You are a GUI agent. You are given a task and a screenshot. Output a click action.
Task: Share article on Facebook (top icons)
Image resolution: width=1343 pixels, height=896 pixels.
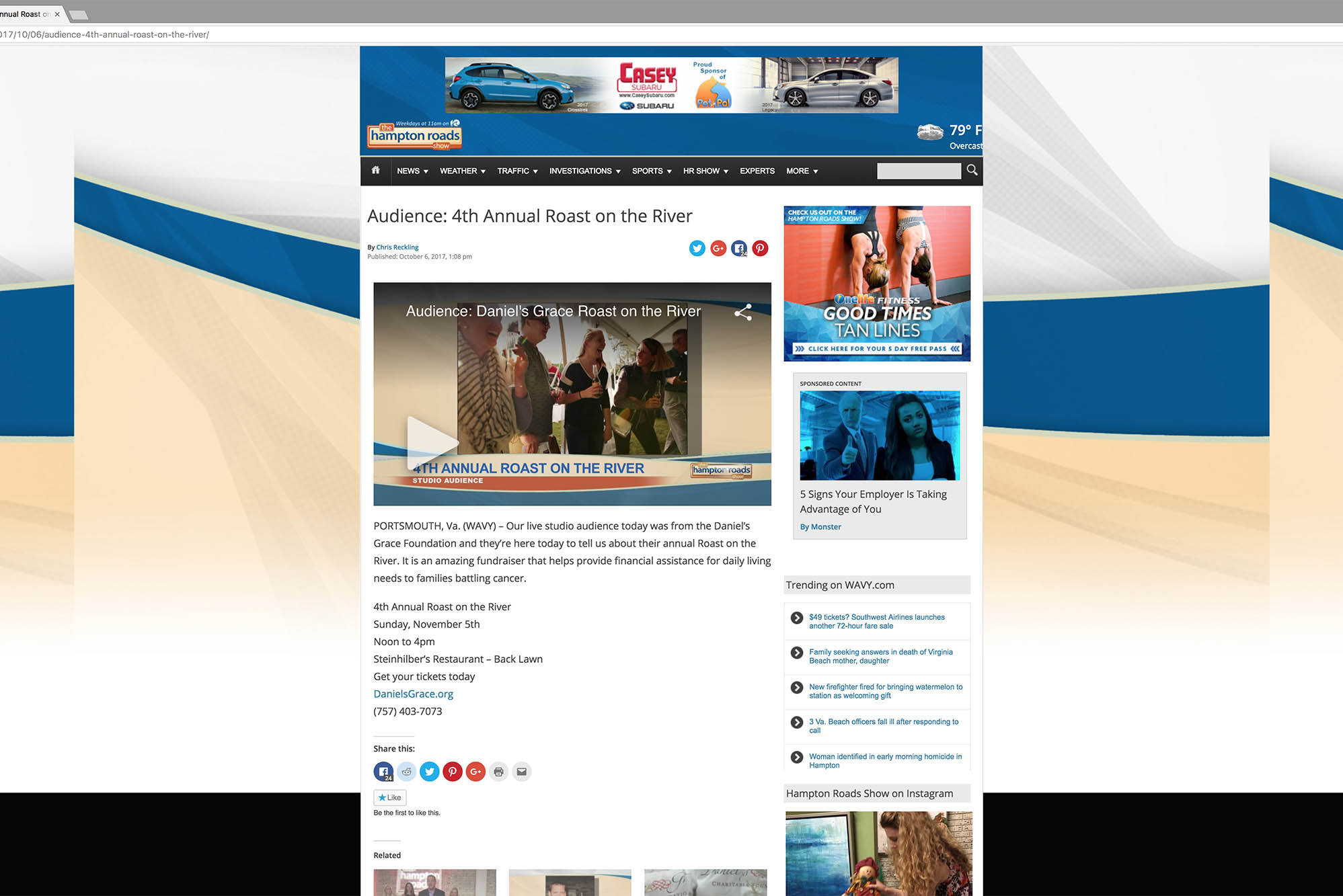point(739,249)
